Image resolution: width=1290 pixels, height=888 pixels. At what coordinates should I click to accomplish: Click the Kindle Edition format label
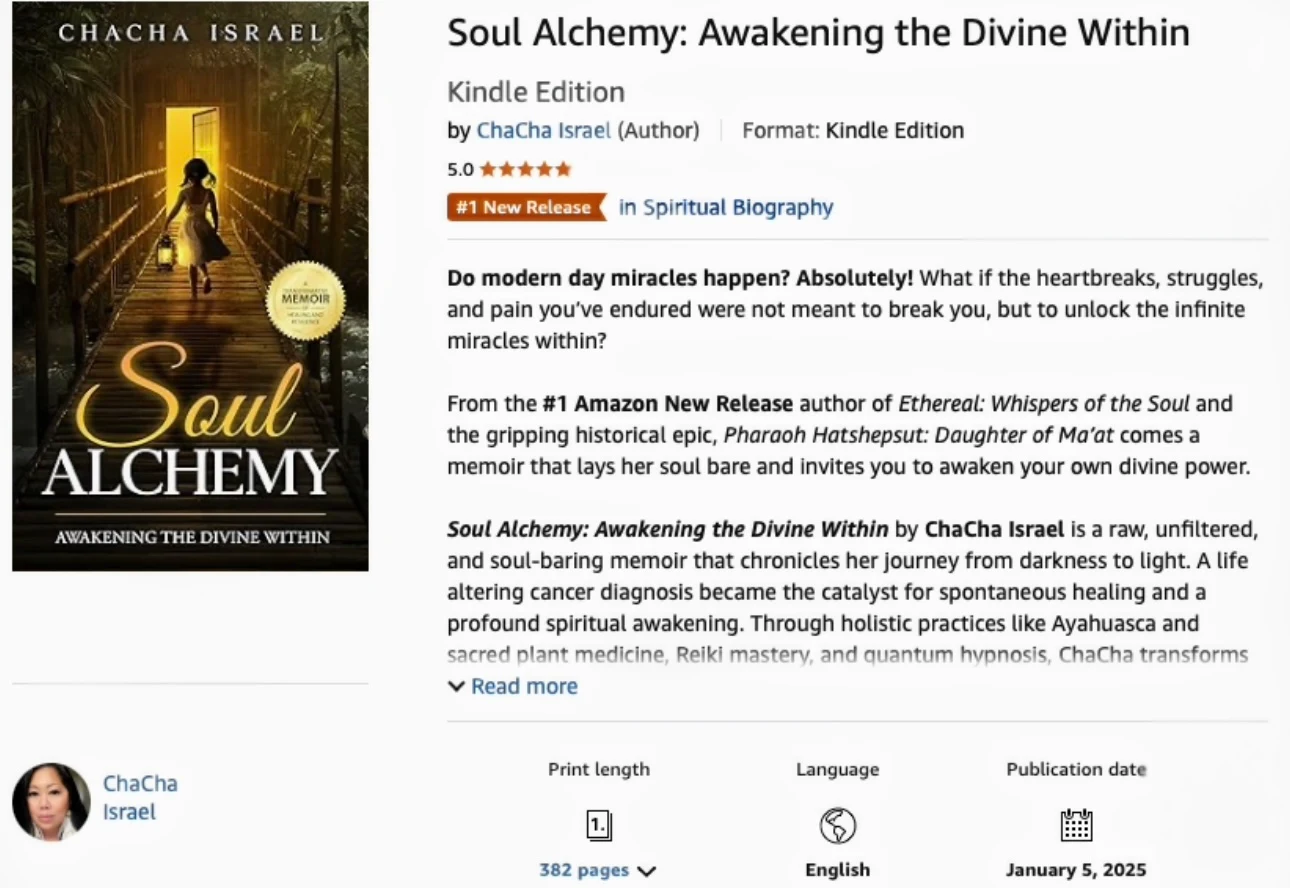click(x=894, y=130)
